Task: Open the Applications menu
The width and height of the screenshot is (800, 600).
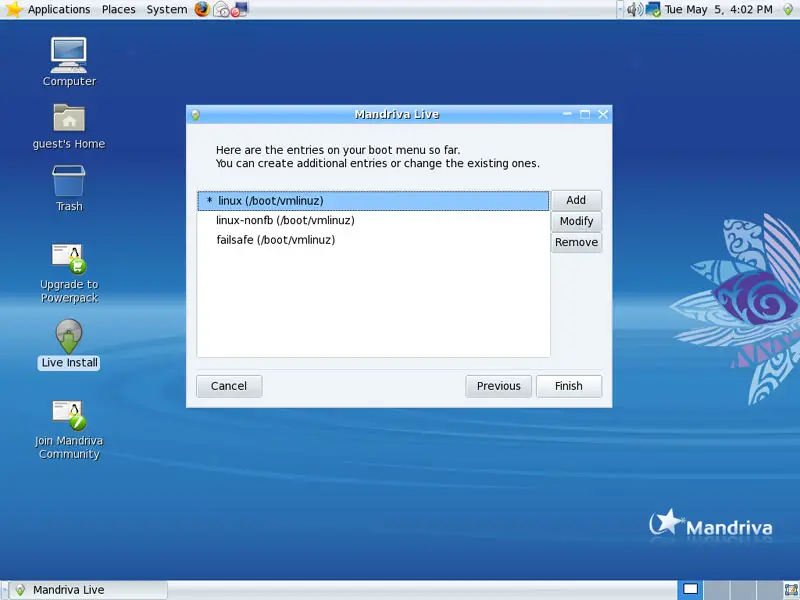Action: 59,9
